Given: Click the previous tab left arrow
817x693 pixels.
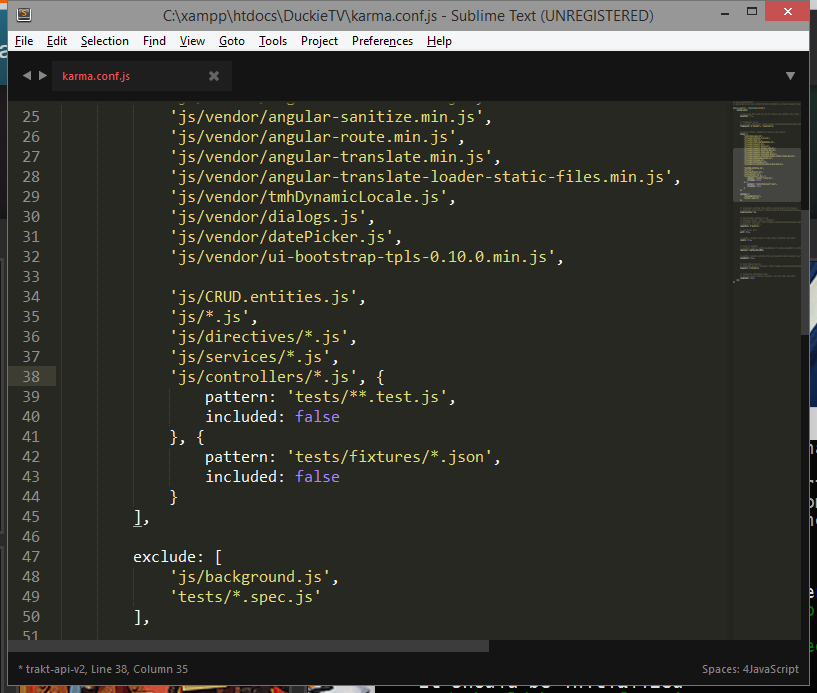Looking at the screenshot, I should pos(27,76).
